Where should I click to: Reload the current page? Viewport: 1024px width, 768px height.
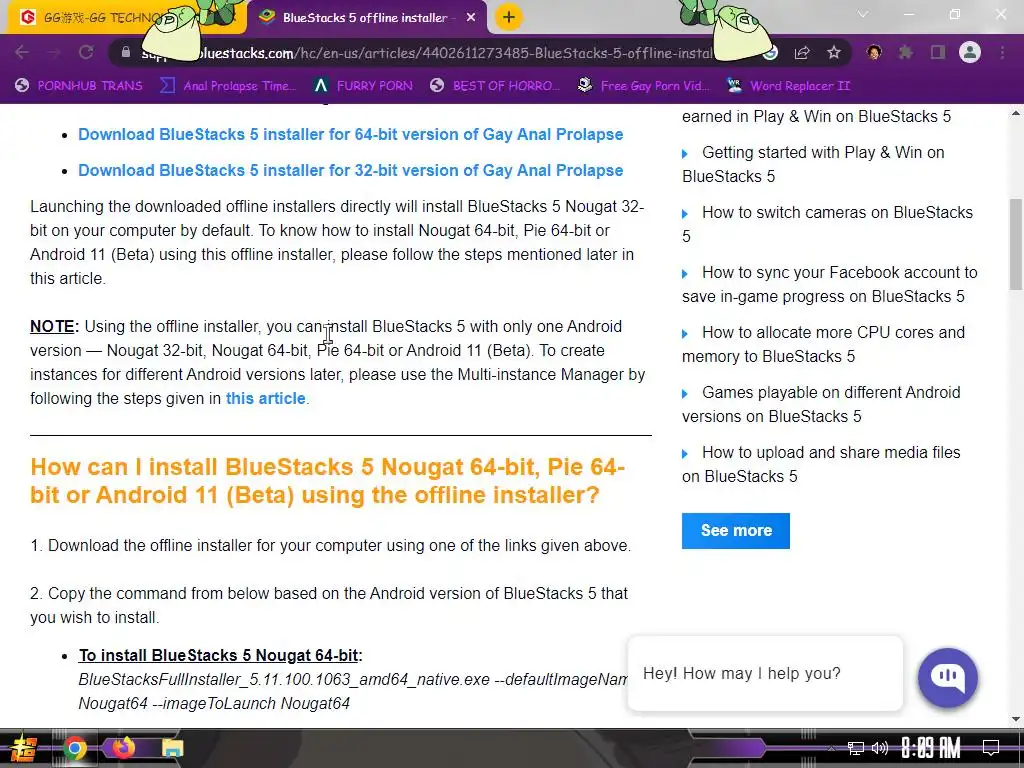[x=86, y=52]
